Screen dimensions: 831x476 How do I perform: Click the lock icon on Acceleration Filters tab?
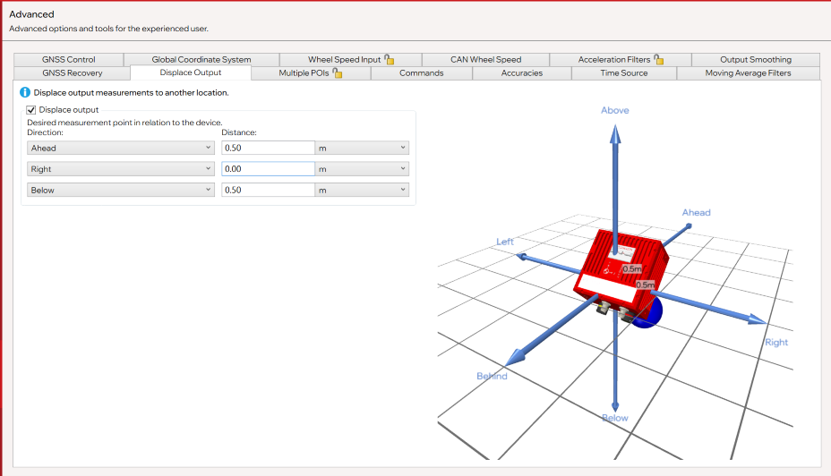[x=659, y=59]
